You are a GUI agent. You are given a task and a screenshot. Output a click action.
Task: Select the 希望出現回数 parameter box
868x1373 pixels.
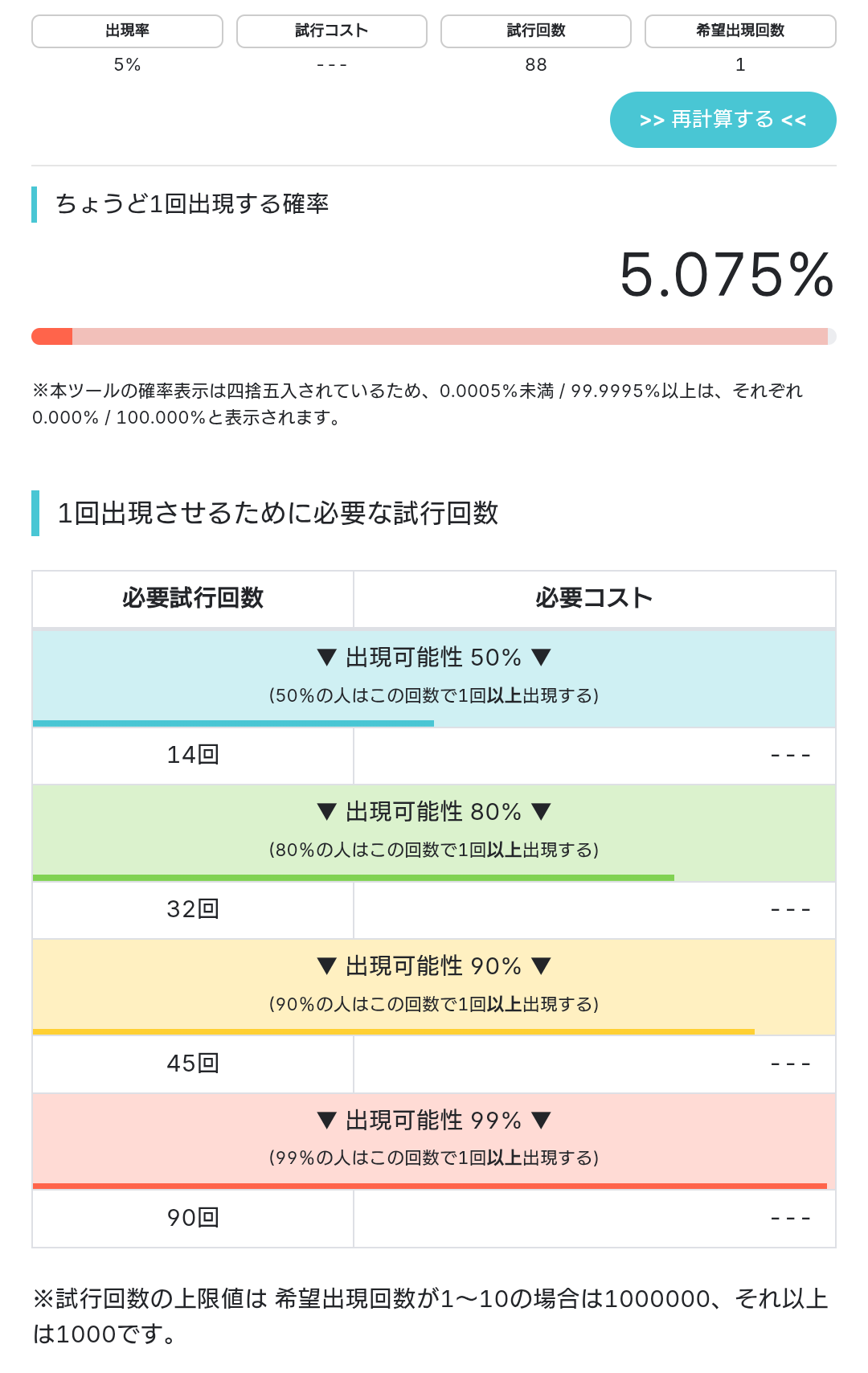pos(739,31)
